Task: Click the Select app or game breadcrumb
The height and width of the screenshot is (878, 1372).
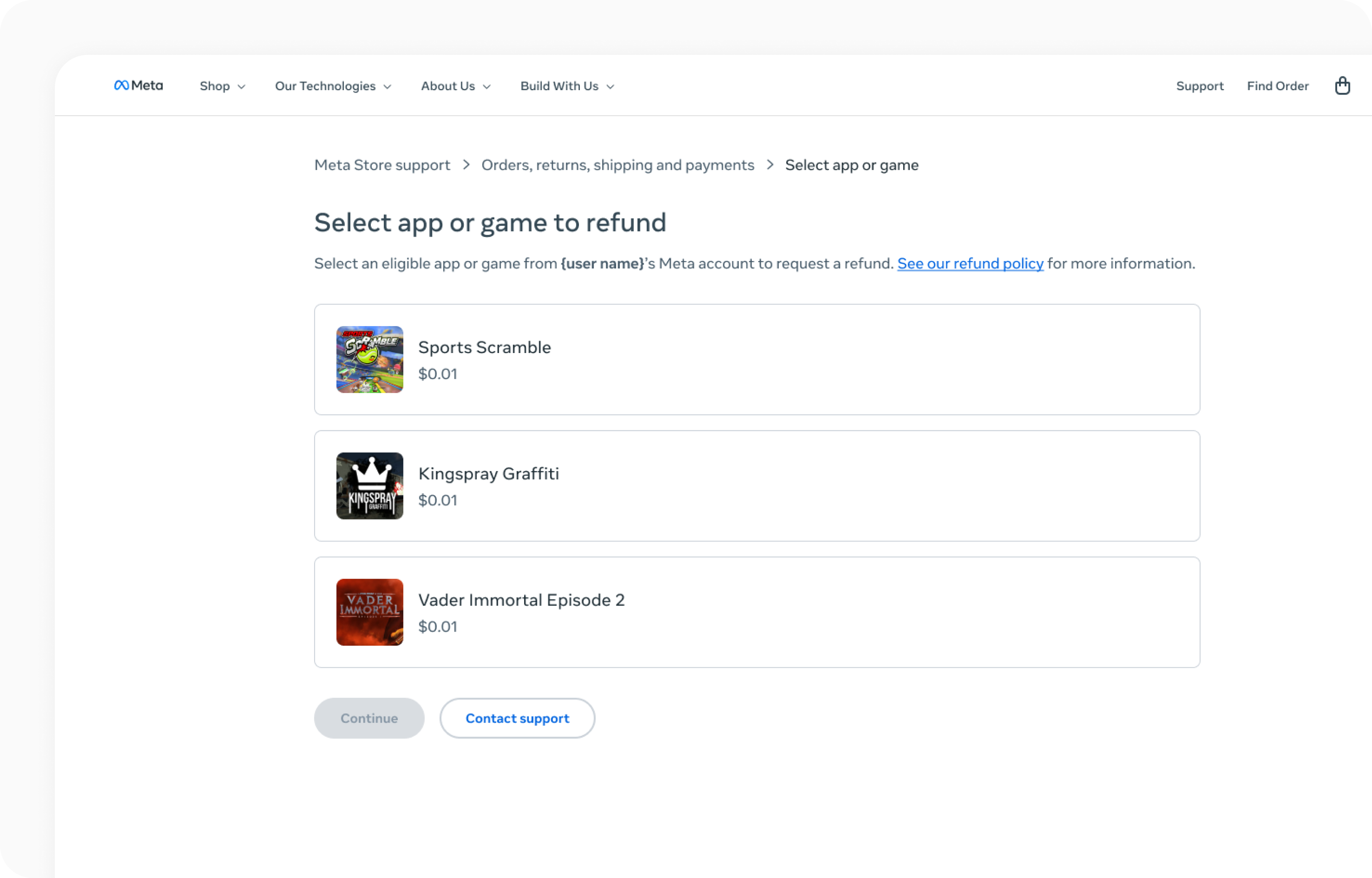Action: [852, 165]
